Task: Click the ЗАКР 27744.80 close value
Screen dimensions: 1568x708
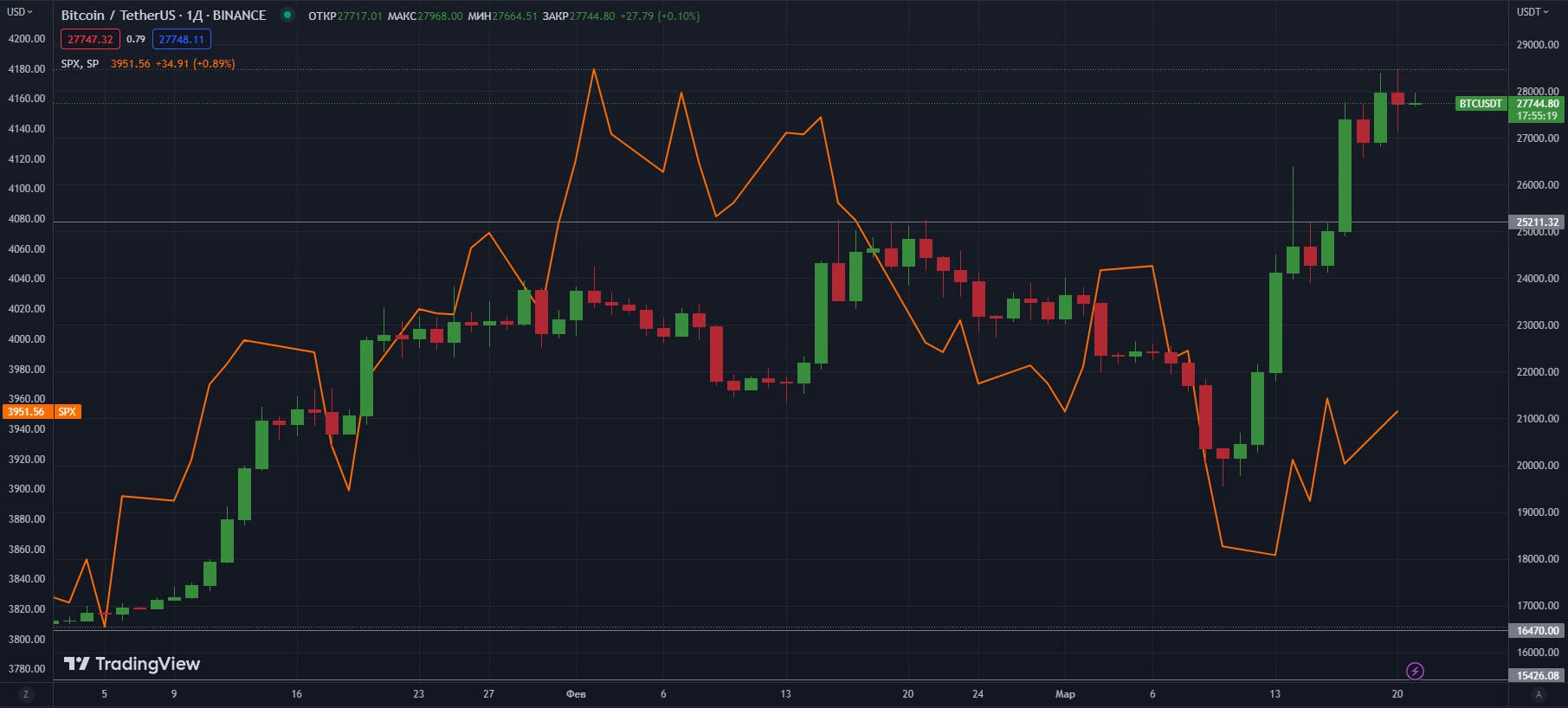Action: (578, 16)
